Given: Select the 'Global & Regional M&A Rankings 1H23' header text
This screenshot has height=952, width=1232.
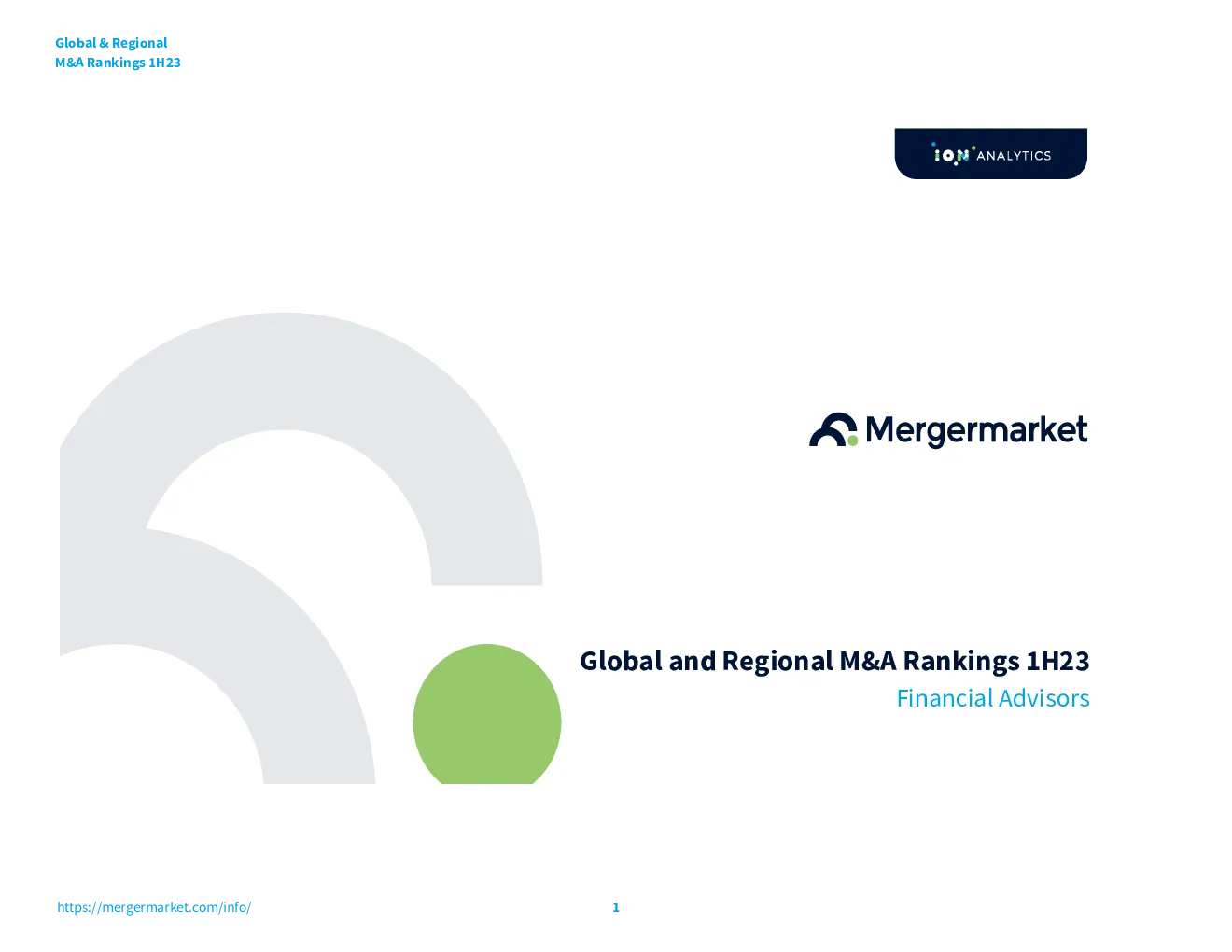Looking at the screenshot, I should (118, 52).
